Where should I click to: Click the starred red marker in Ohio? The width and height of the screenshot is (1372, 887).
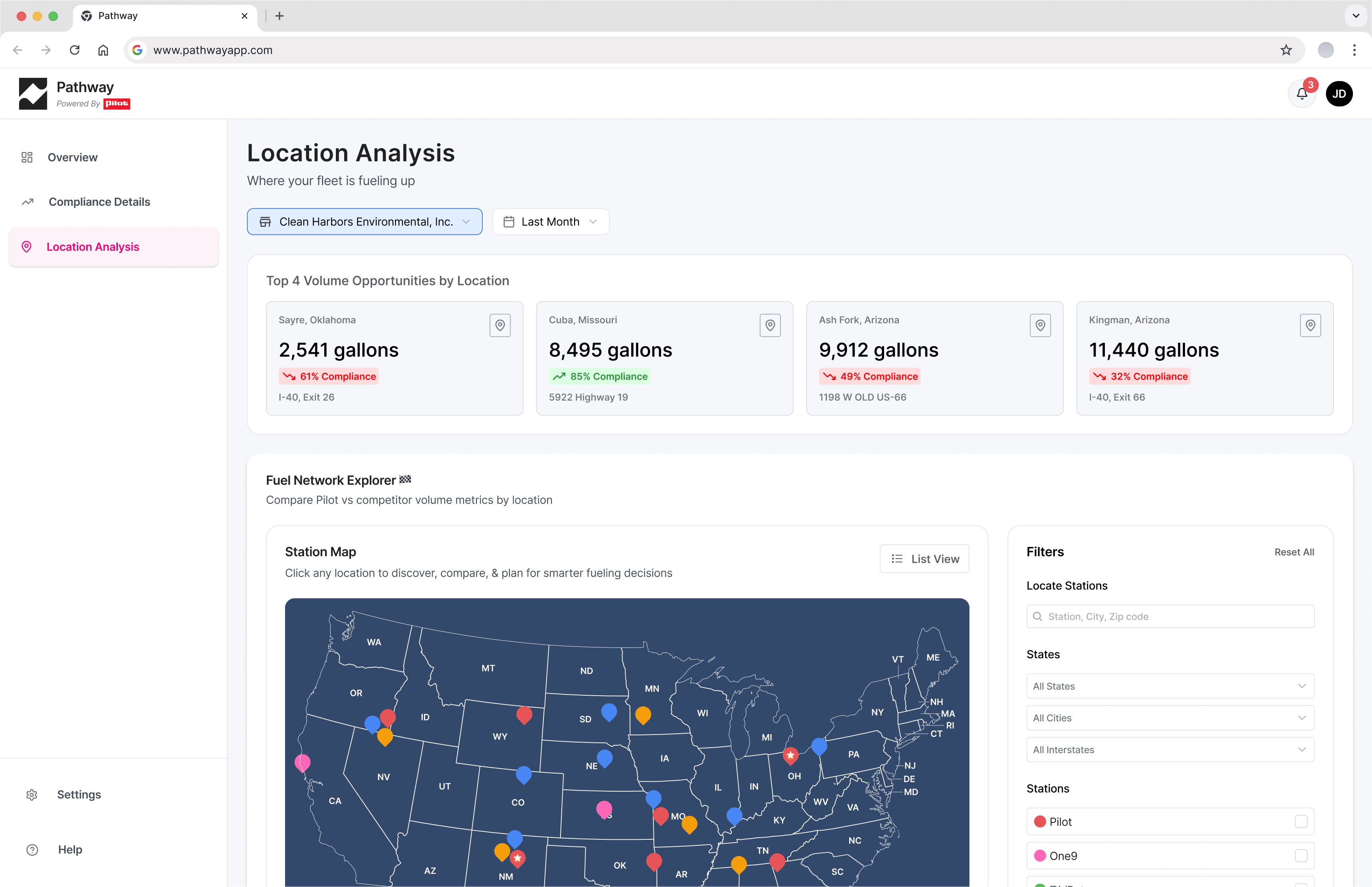pos(790,754)
